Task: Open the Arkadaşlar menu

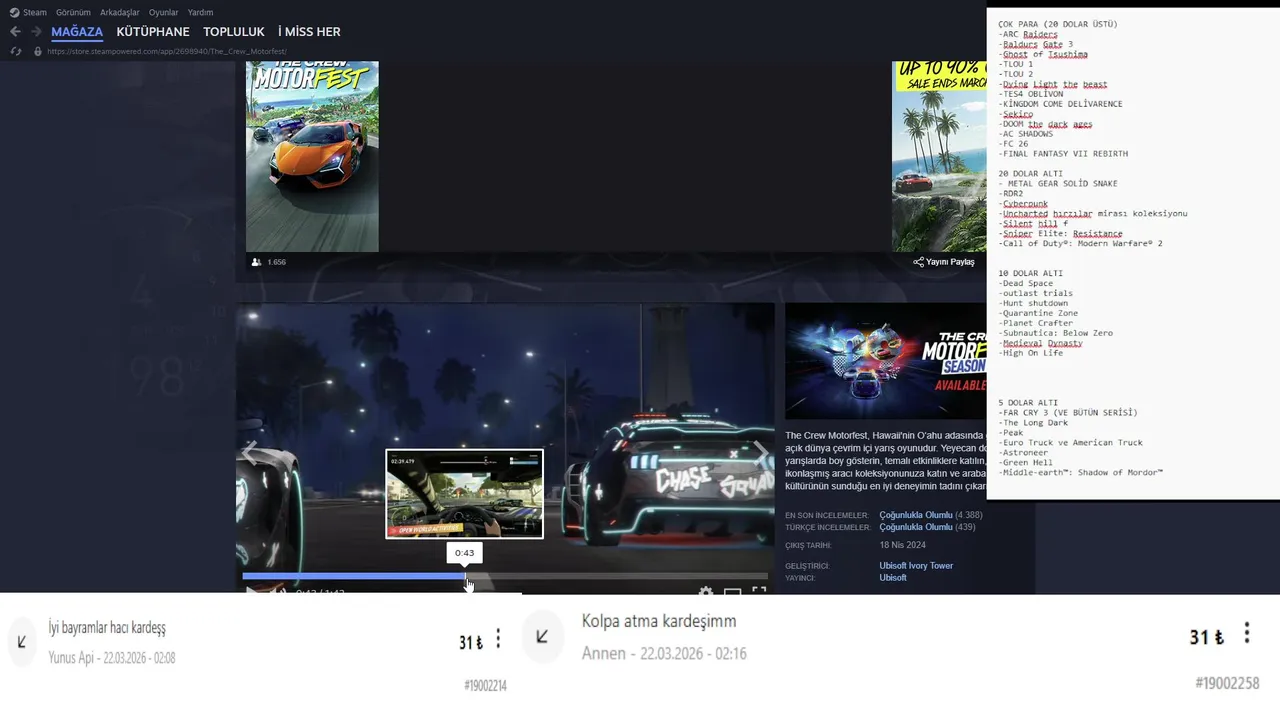Action: [x=120, y=12]
